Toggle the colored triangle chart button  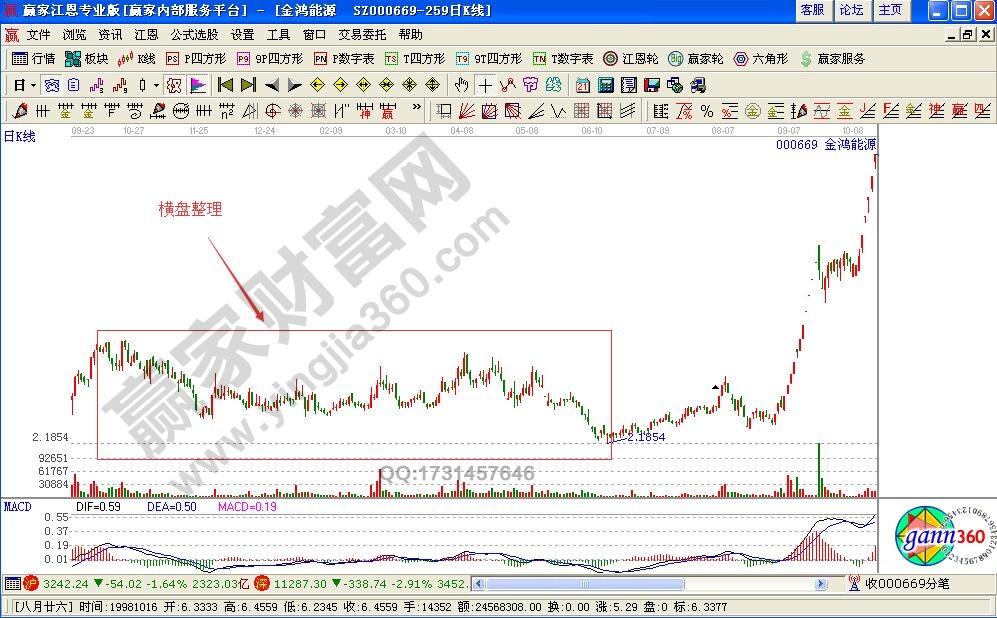(x=198, y=85)
